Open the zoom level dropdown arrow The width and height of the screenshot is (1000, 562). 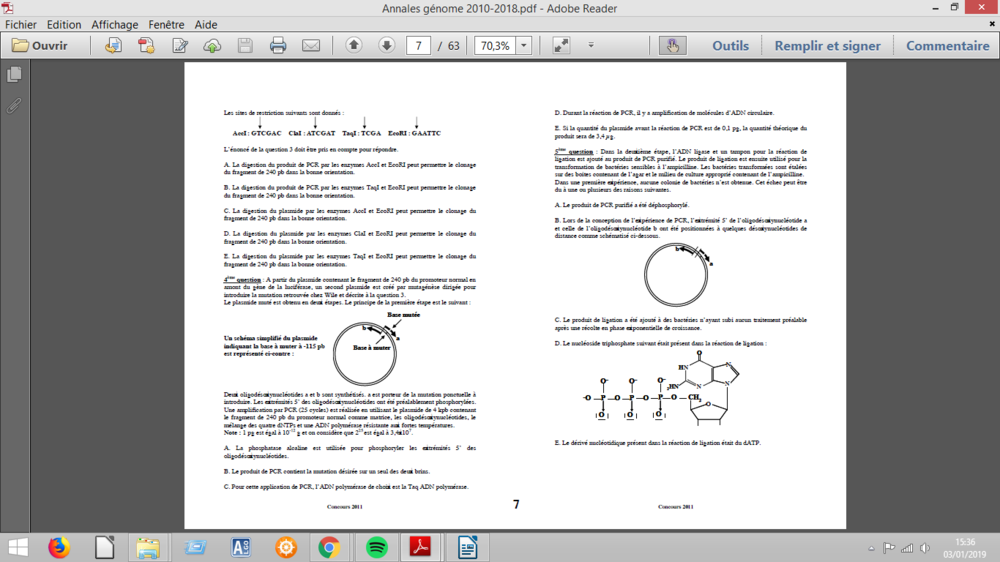click(x=523, y=46)
